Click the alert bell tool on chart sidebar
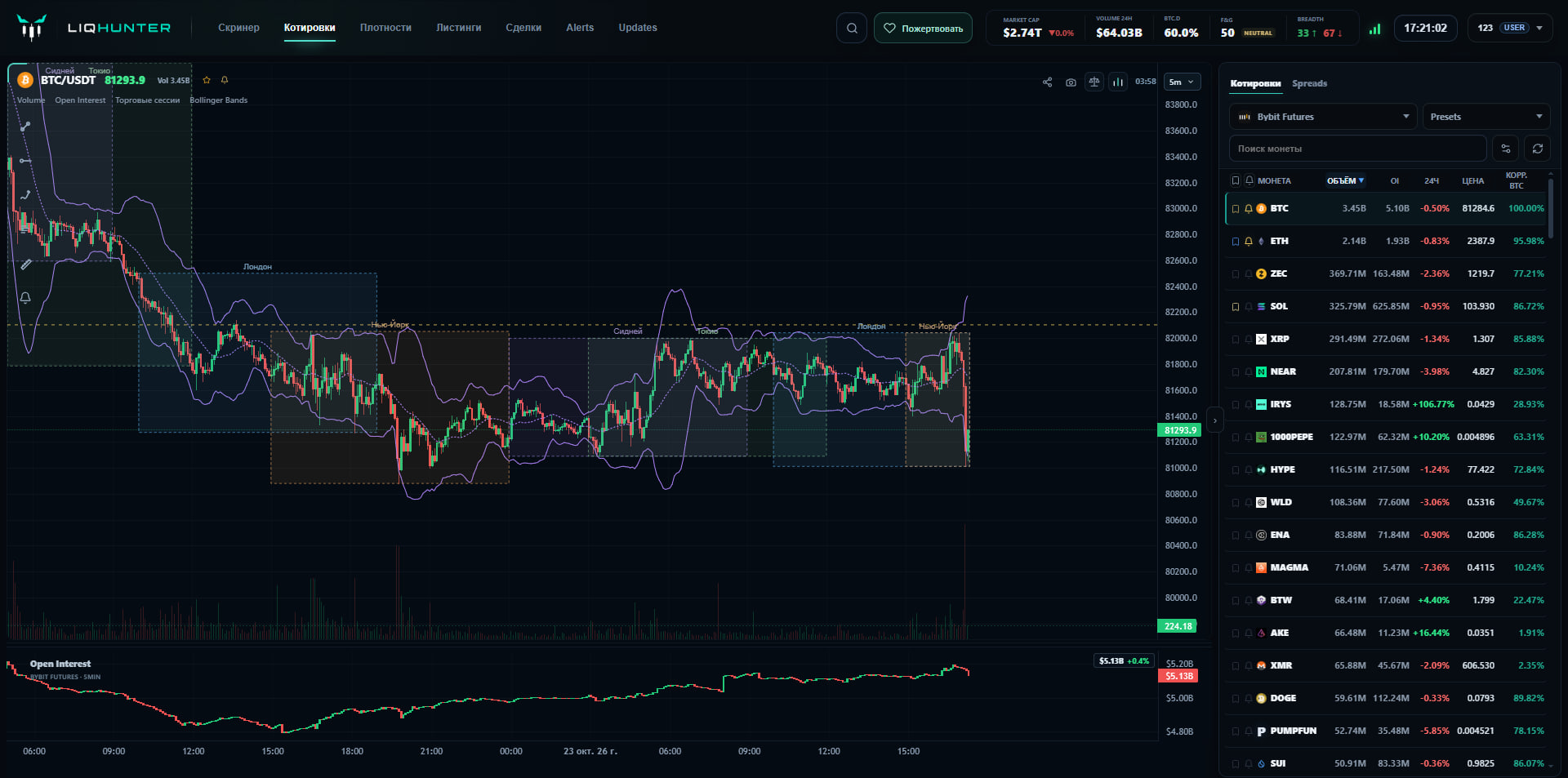The height and width of the screenshot is (778, 1568). (25, 298)
